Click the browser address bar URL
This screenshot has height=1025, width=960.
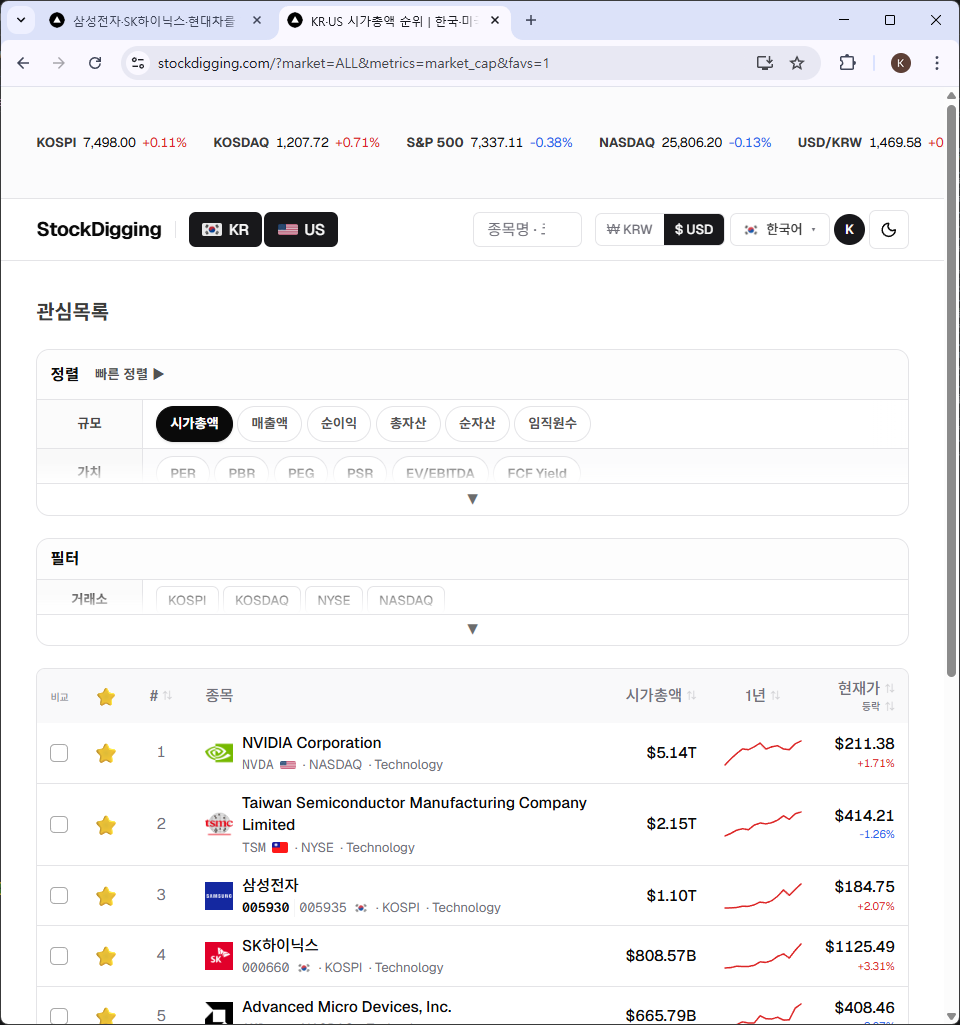click(353, 63)
